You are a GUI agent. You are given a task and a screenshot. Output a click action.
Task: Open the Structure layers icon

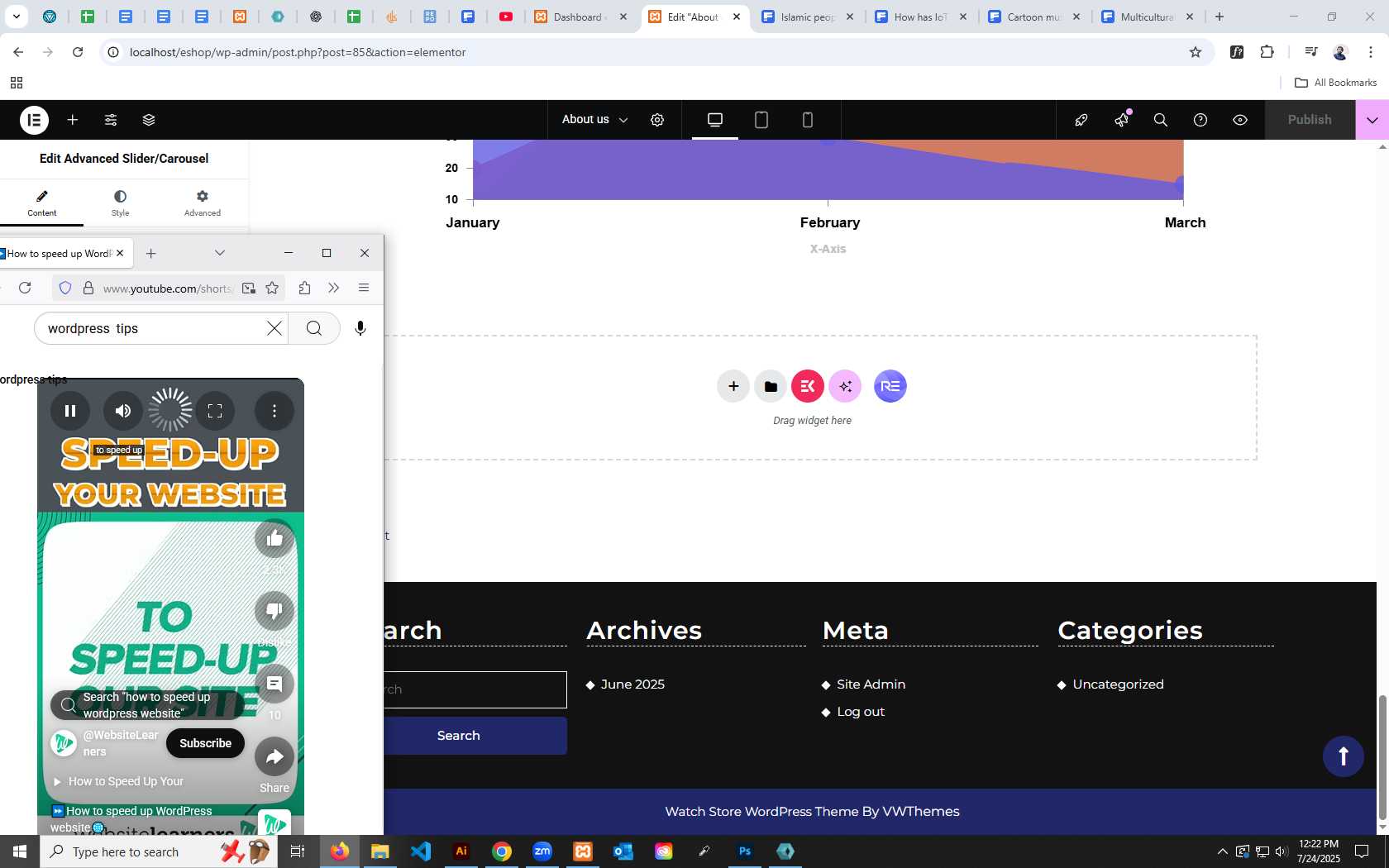pos(149,120)
